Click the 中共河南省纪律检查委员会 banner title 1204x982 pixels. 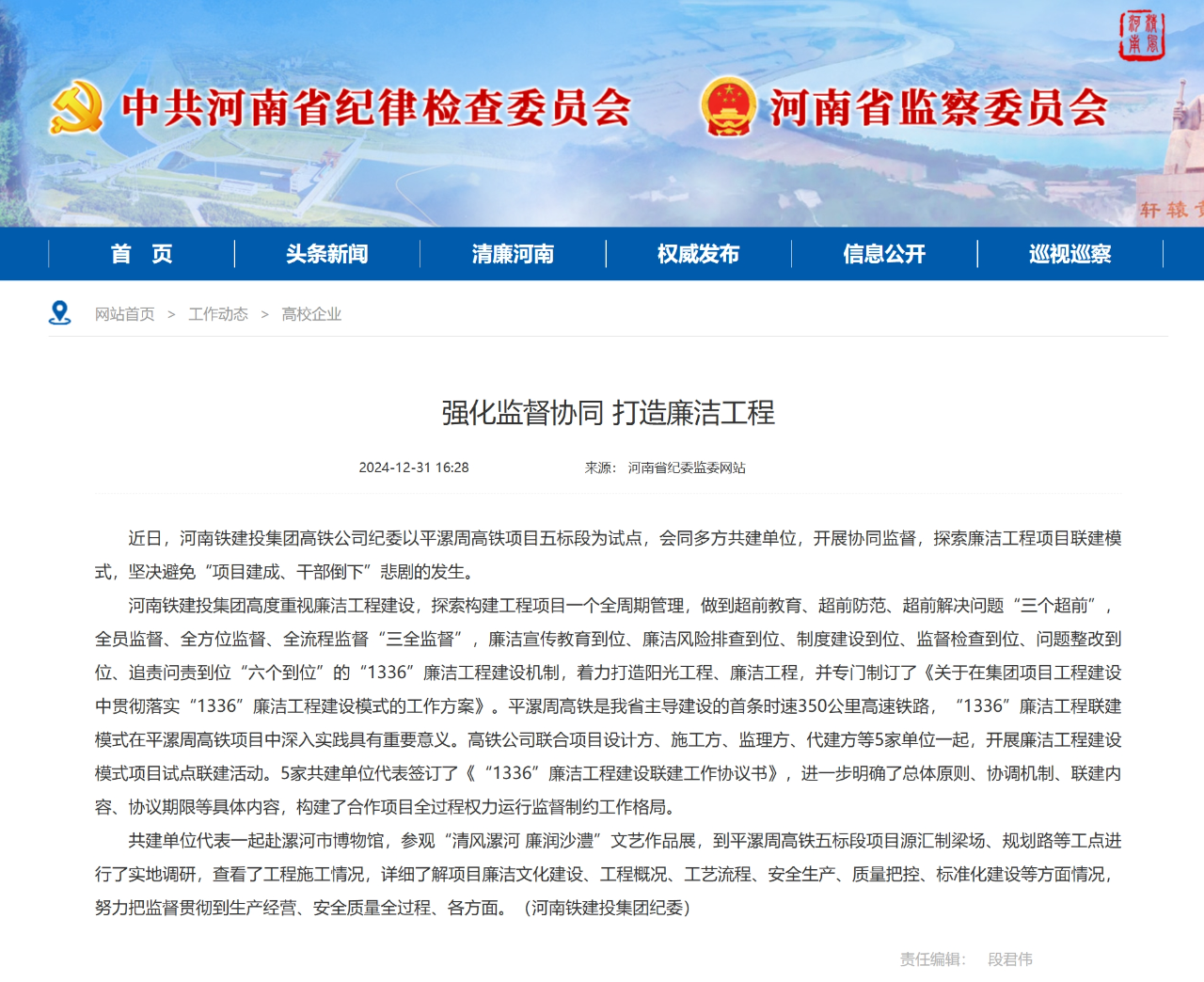(x=376, y=108)
